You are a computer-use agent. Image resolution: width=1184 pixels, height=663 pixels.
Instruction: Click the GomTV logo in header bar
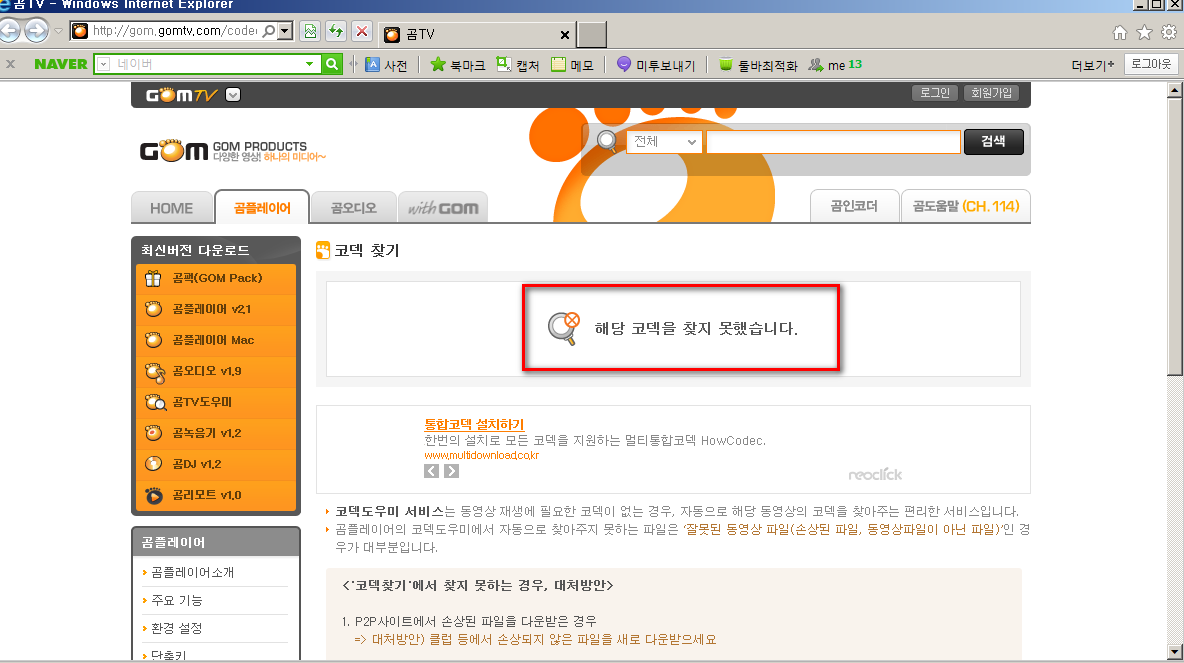click(181, 95)
